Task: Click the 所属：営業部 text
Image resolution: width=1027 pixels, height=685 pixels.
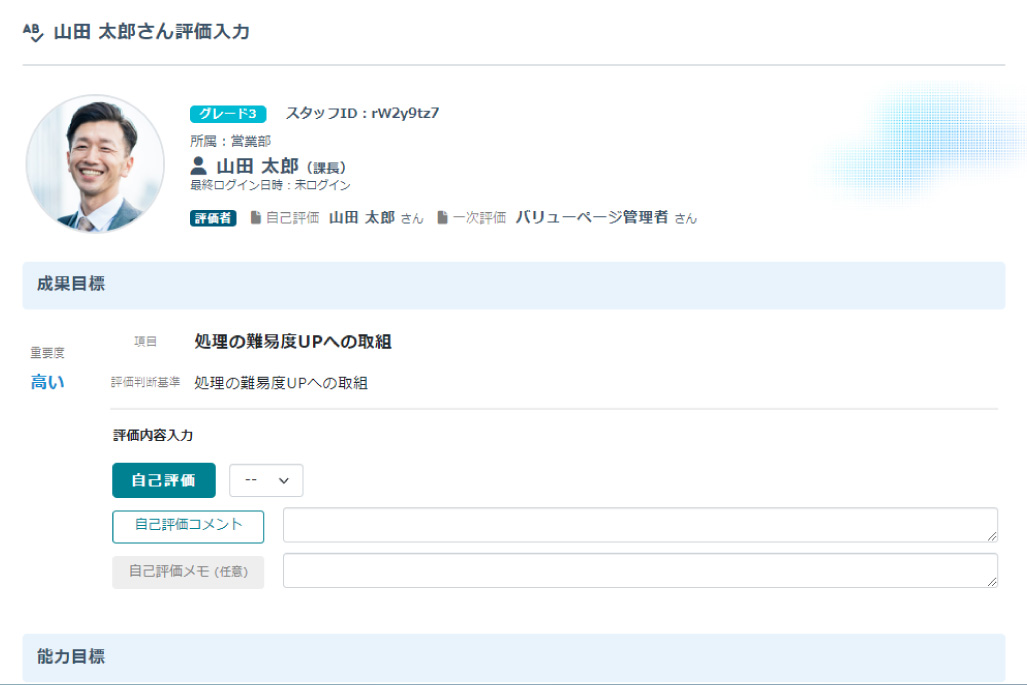Action: (231, 141)
